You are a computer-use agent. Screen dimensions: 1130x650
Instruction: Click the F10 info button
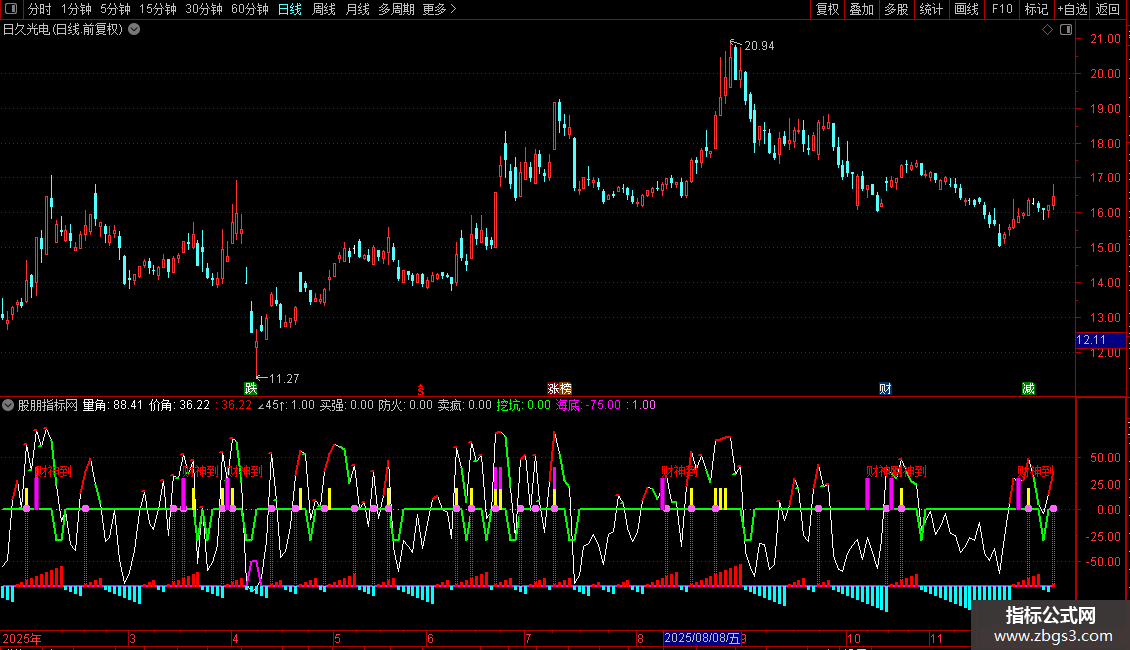coord(1002,9)
